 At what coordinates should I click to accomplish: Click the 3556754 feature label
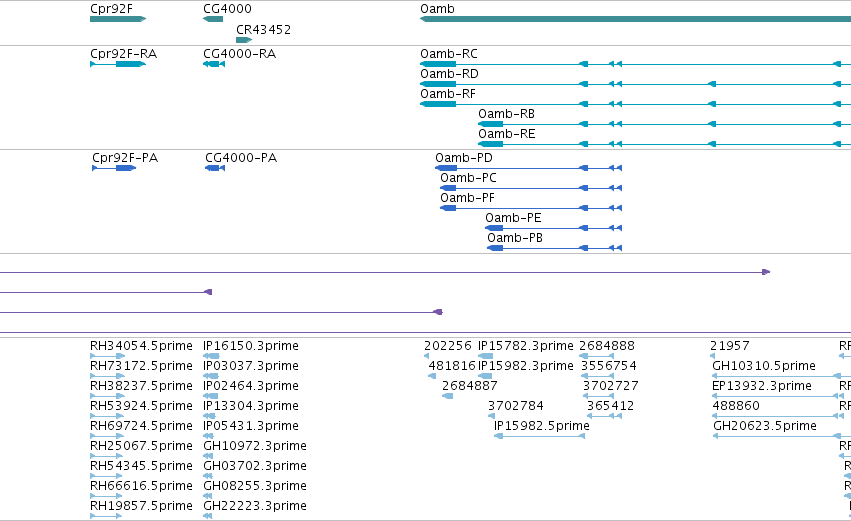tap(609, 366)
